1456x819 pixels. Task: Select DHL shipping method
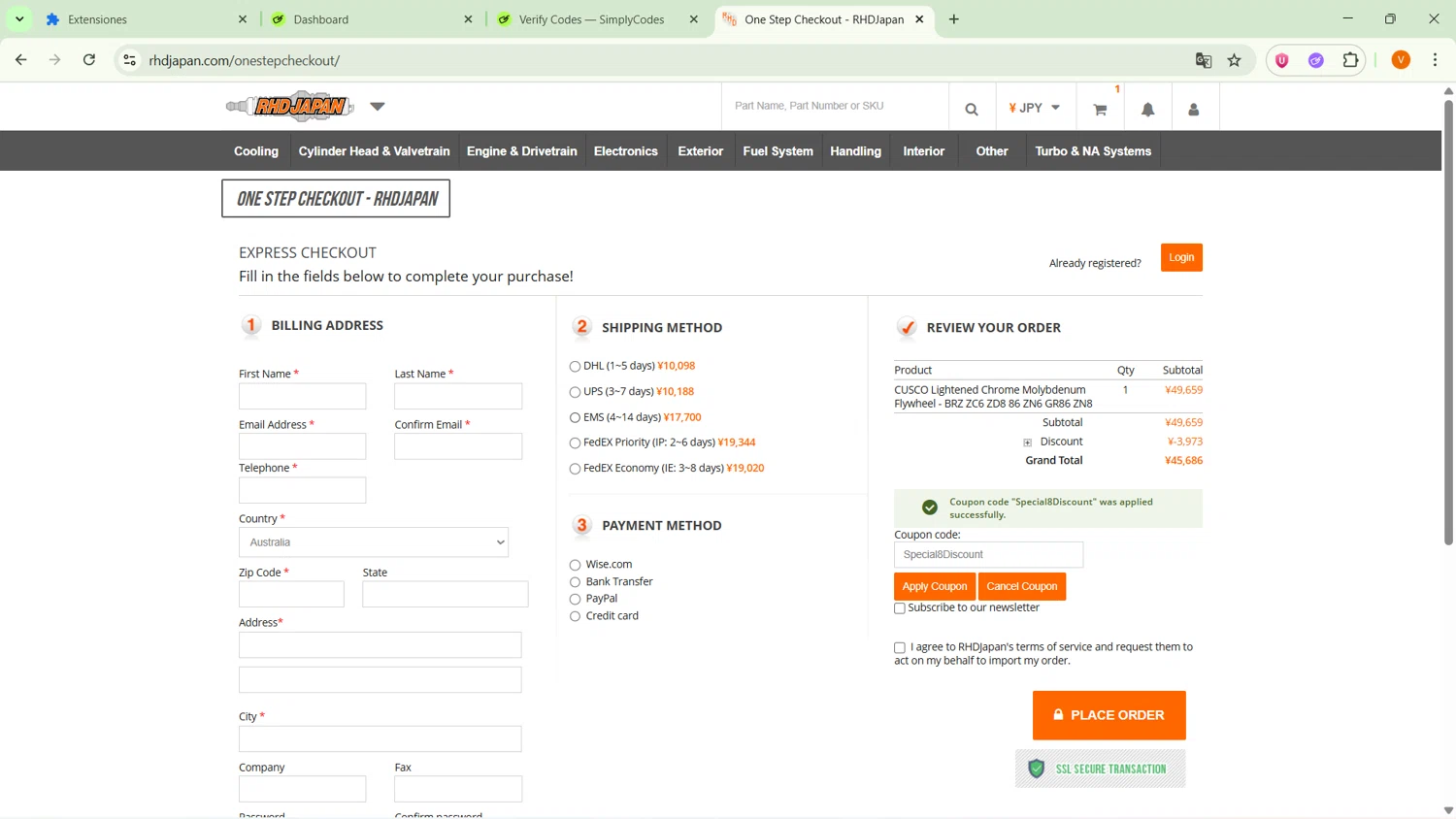tap(575, 367)
